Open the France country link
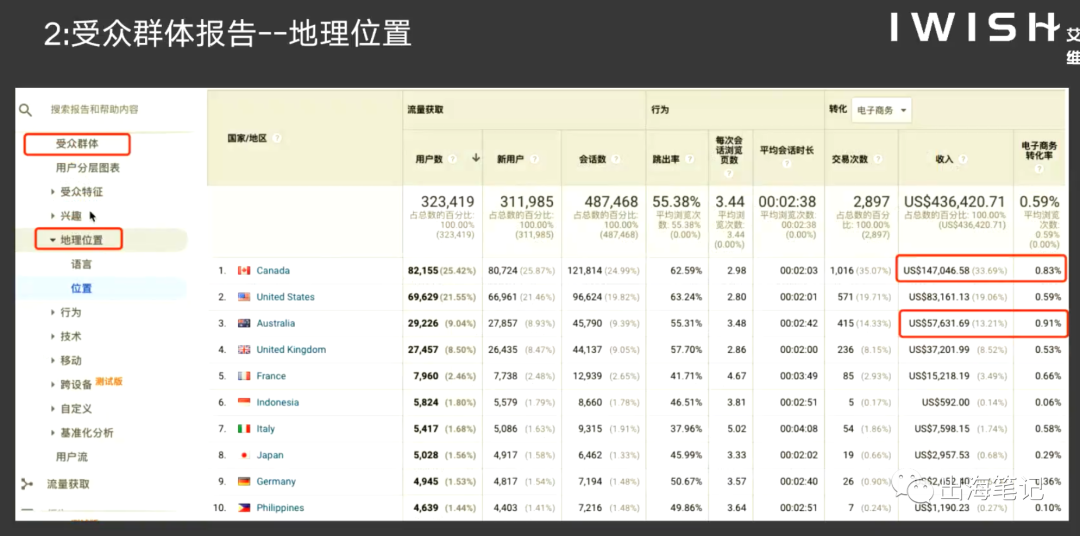 271,376
